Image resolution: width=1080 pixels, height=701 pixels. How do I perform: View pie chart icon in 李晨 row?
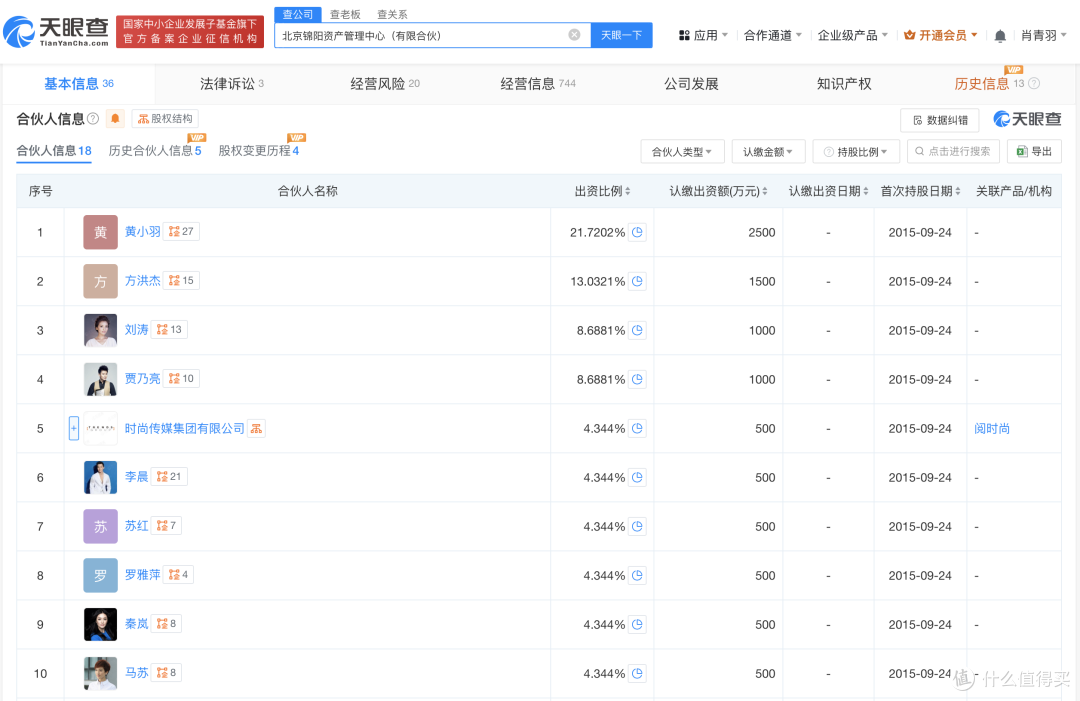637,477
